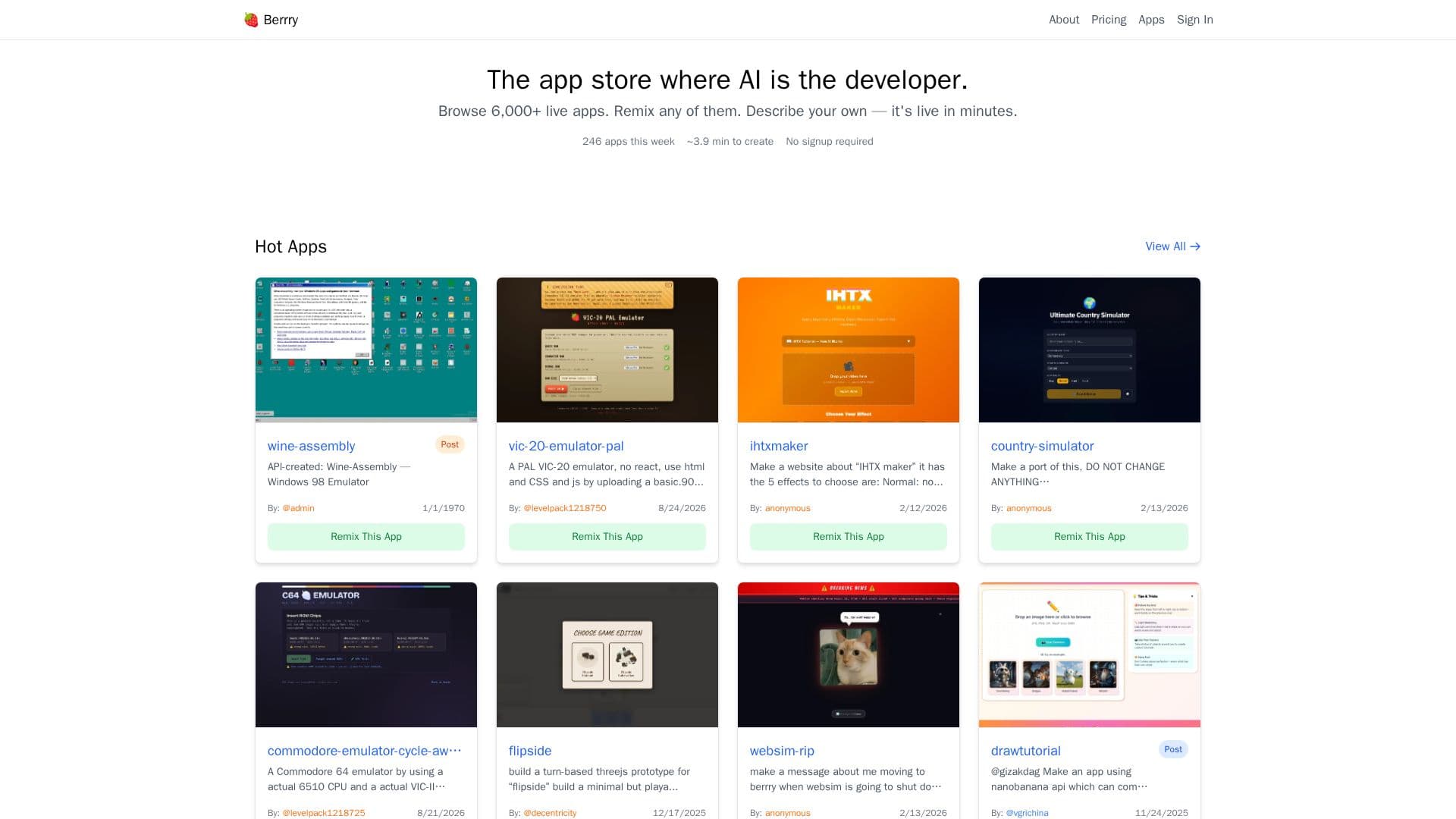Open ihtxmaker orange preview thumbnail
1456x819 pixels.
point(849,350)
